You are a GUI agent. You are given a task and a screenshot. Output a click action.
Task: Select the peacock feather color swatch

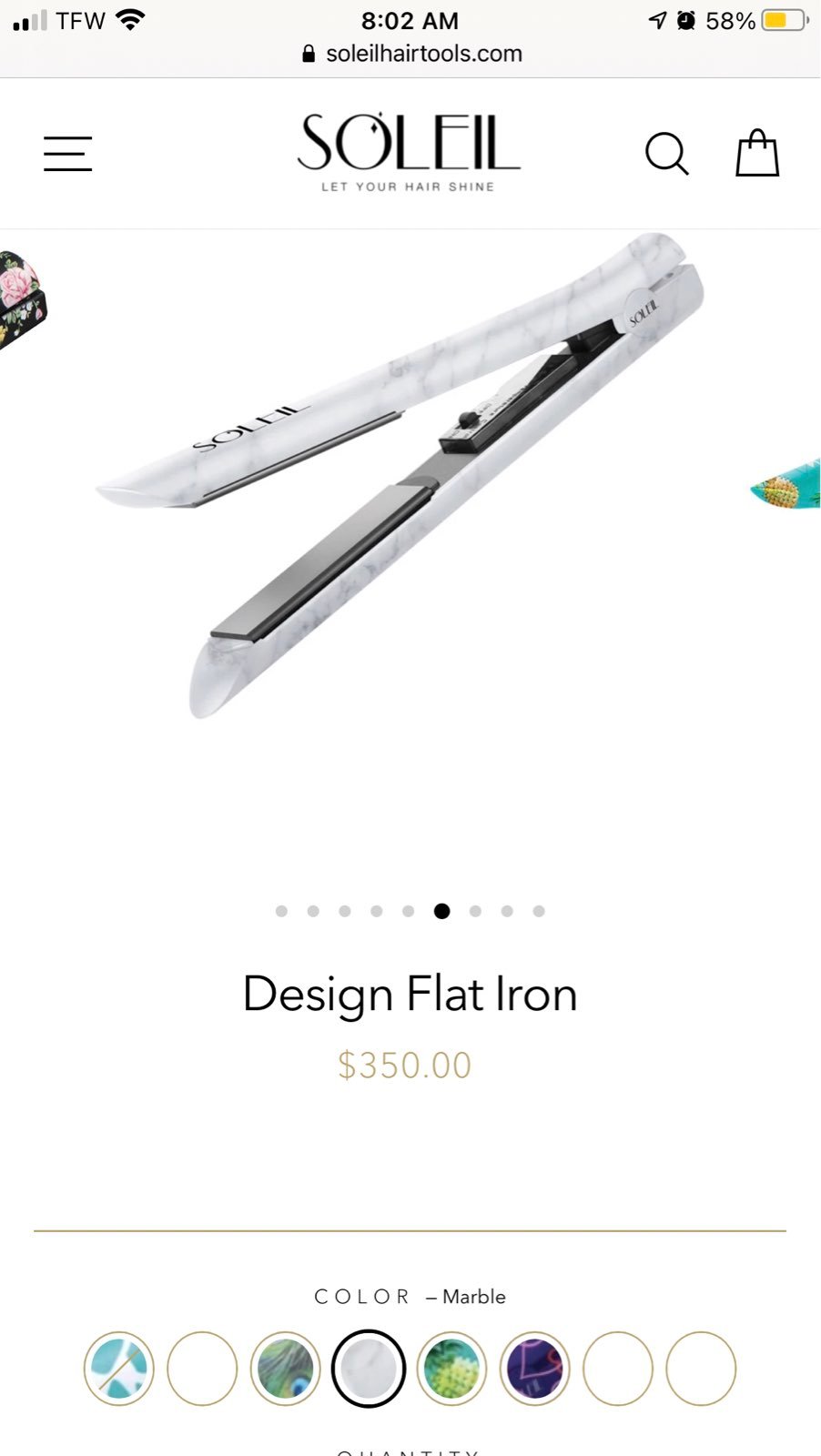click(285, 1368)
